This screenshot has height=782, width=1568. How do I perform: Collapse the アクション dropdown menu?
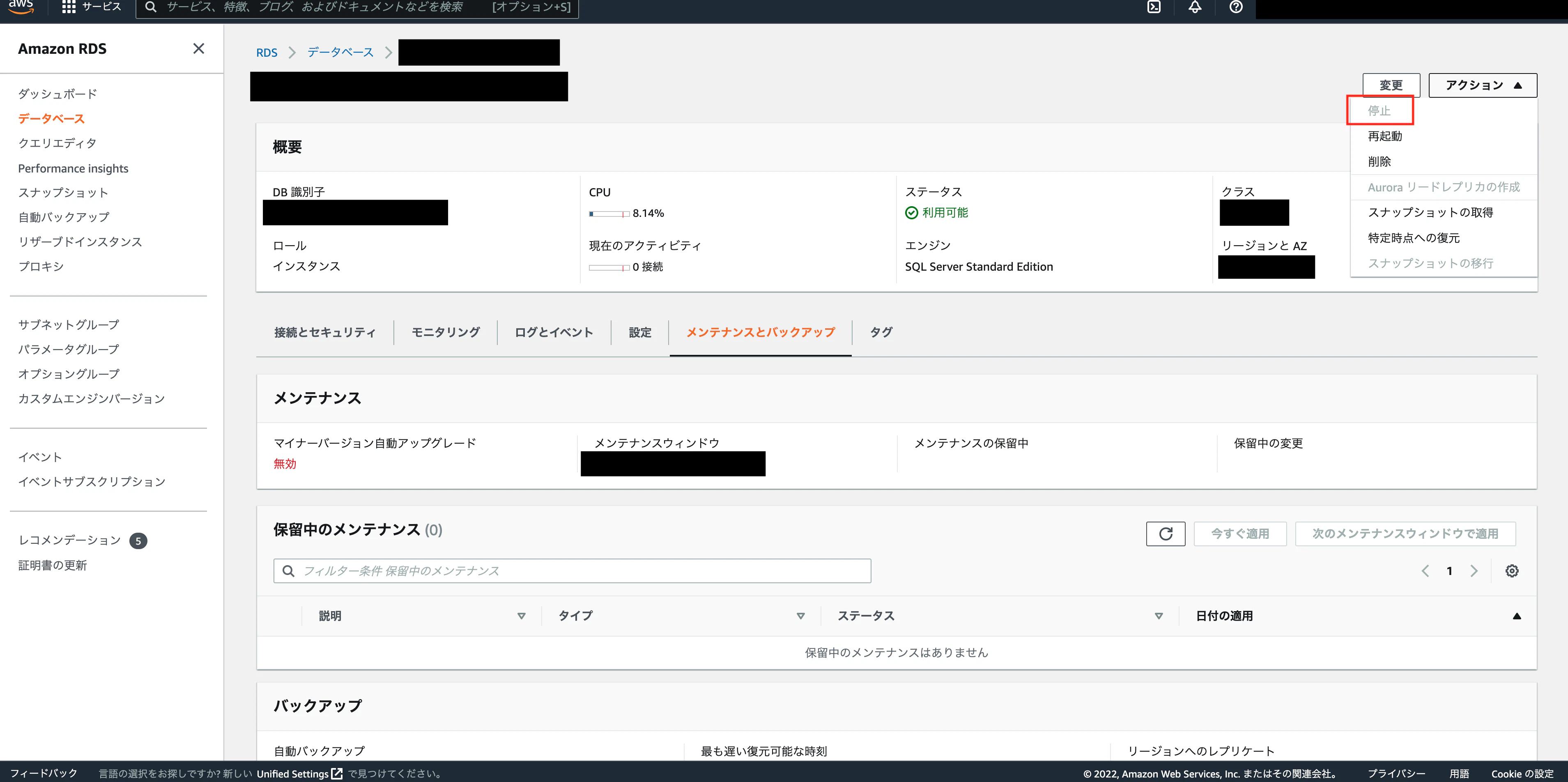tap(1482, 85)
